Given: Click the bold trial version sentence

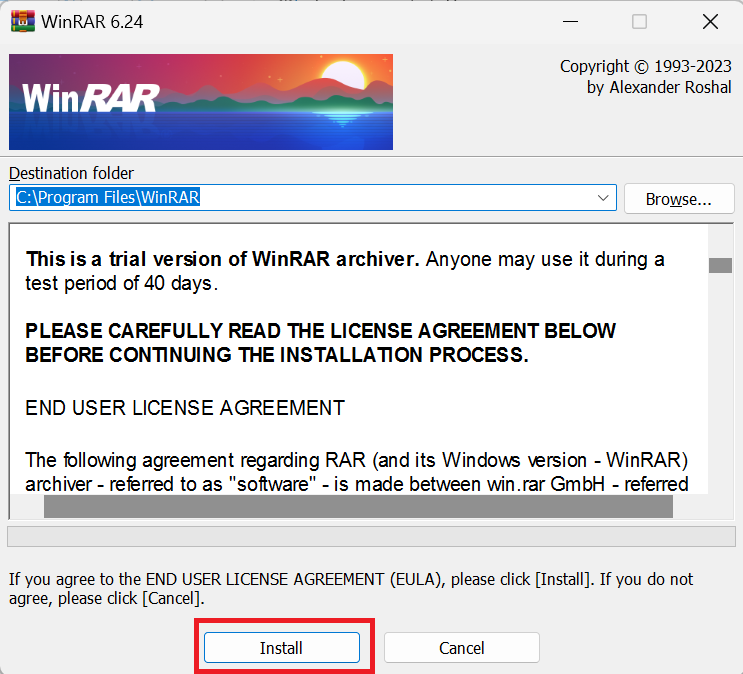Looking at the screenshot, I should coord(223,259).
